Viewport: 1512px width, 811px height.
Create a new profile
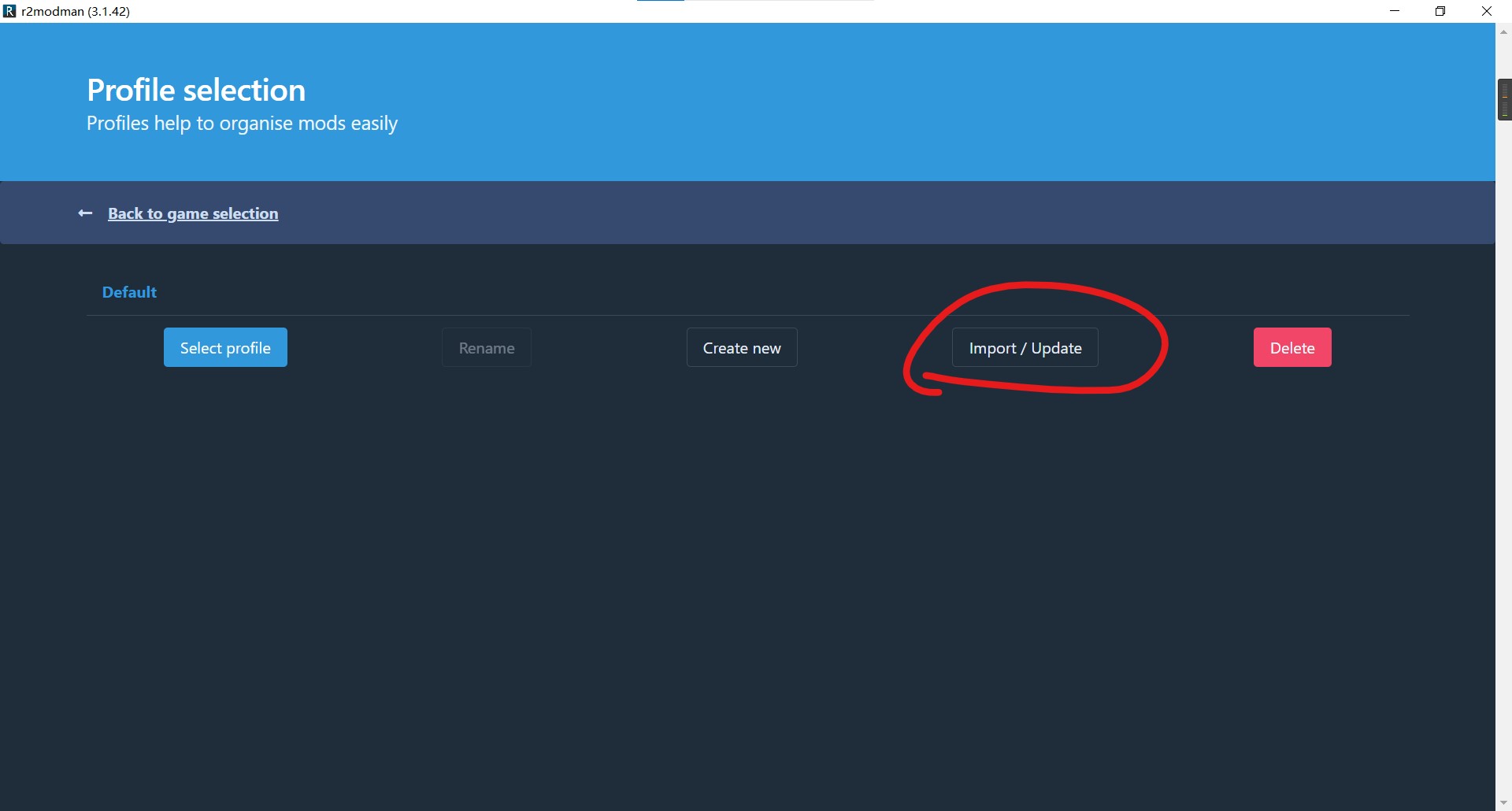[x=742, y=347]
